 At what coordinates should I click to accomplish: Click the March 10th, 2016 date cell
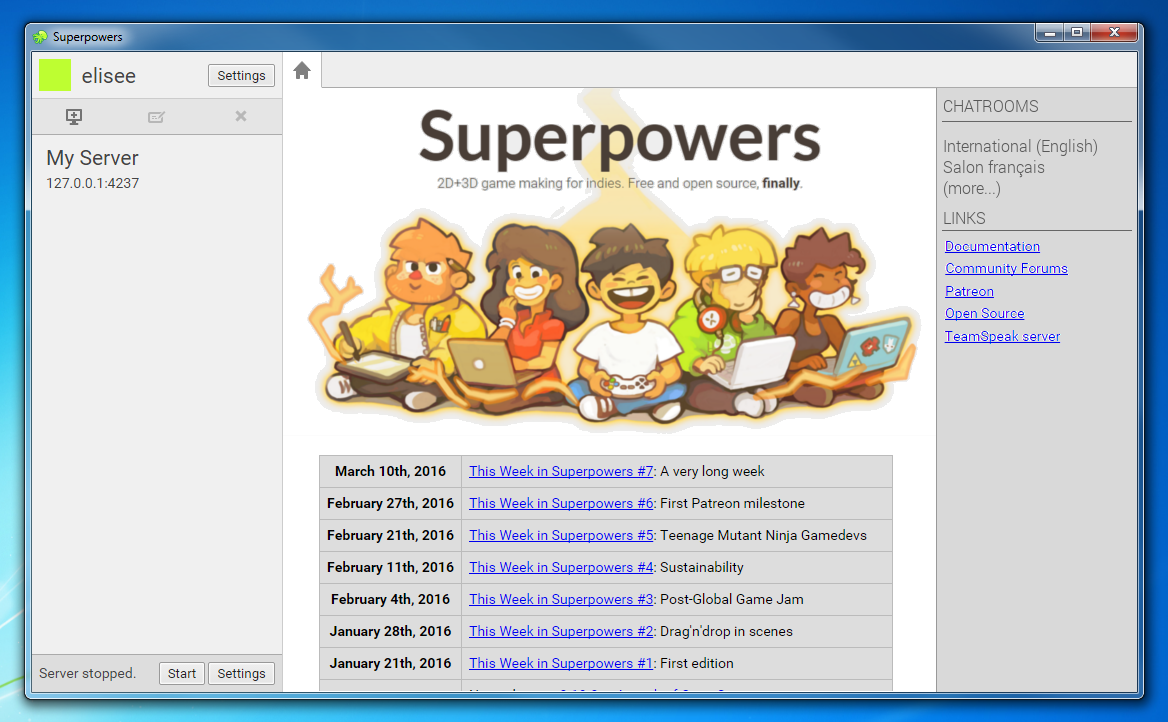tap(390, 472)
